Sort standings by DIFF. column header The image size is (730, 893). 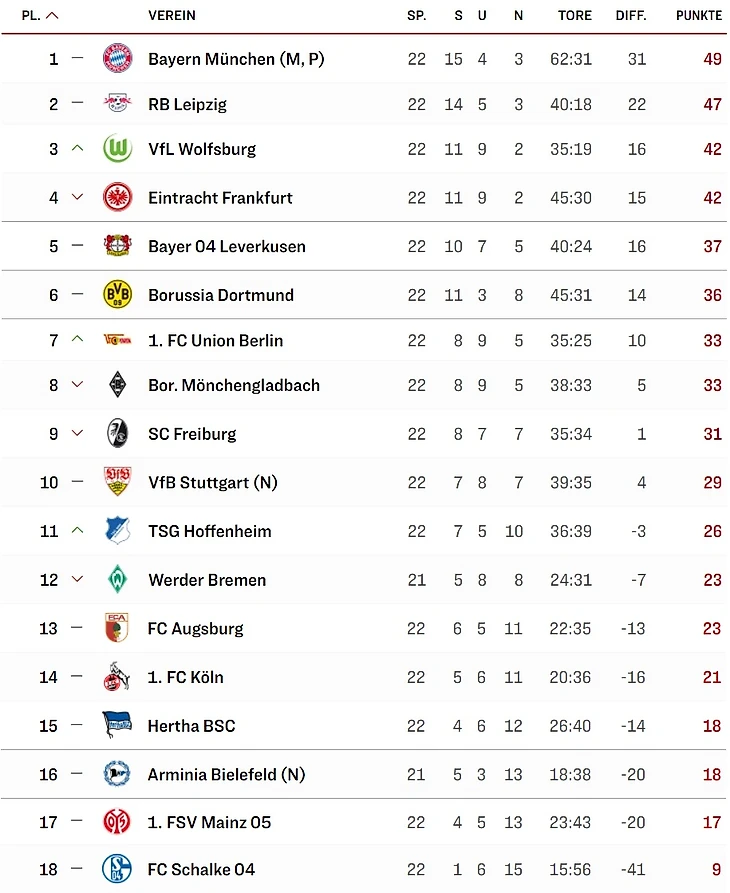tap(631, 16)
